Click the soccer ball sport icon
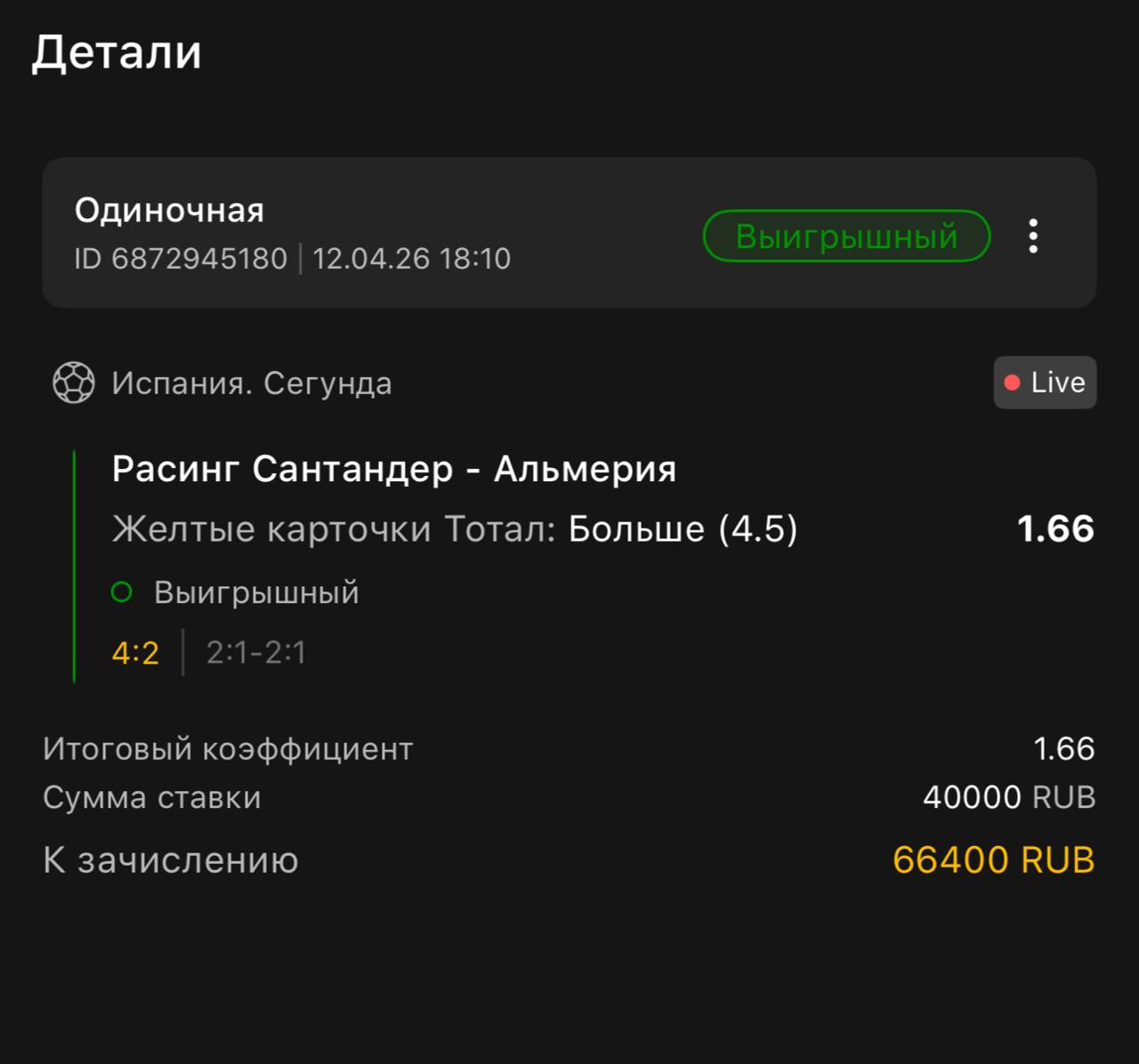This screenshot has height=1064, width=1139. click(x=73, y=383)
